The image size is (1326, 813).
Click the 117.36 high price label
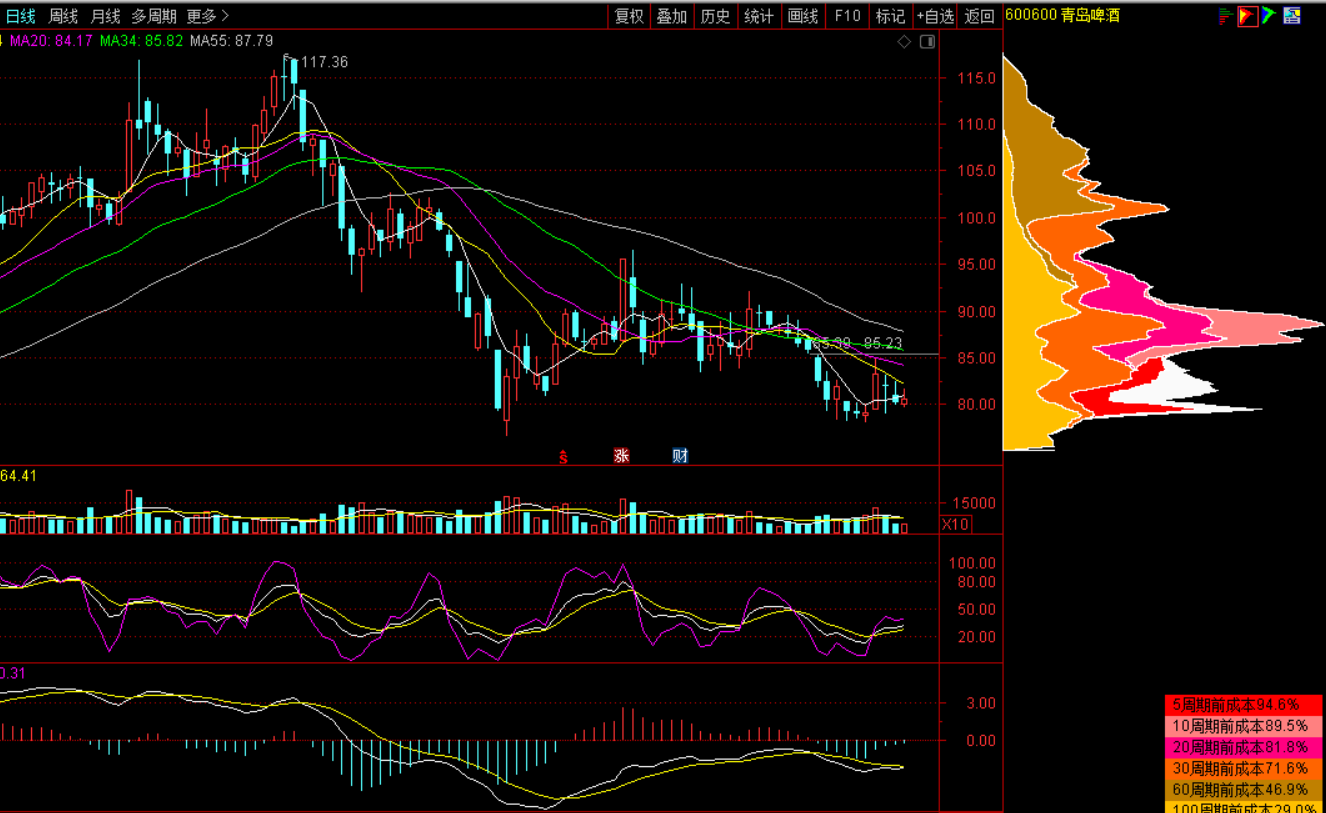(324, 62)
